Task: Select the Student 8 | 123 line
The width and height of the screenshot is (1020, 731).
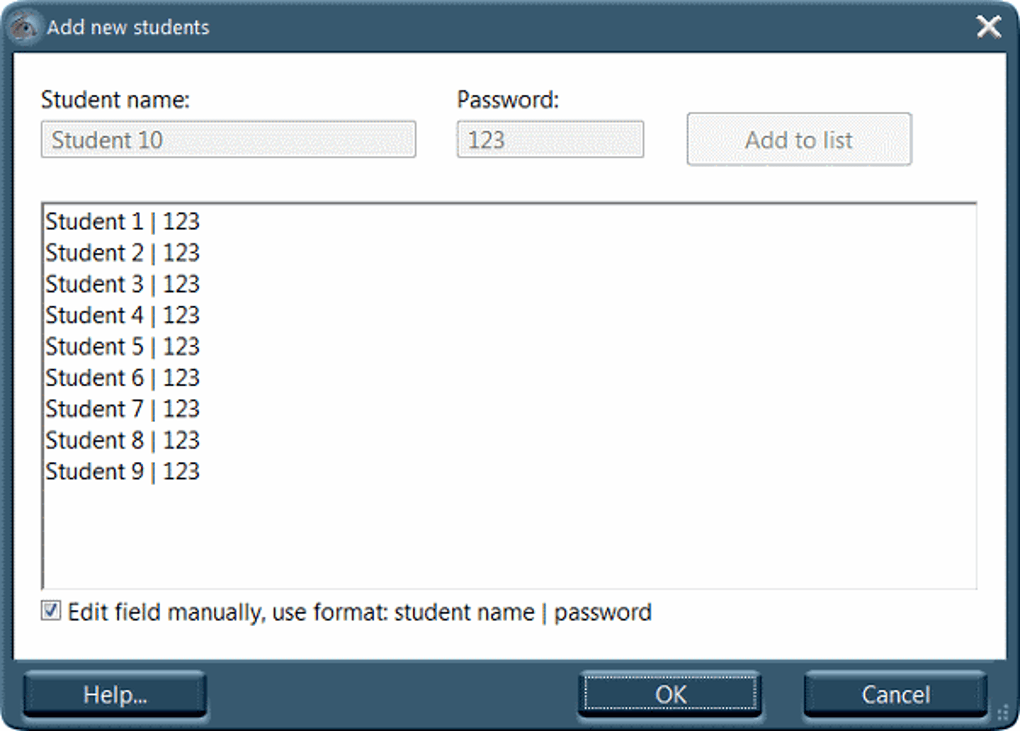Action: (122, 440)
